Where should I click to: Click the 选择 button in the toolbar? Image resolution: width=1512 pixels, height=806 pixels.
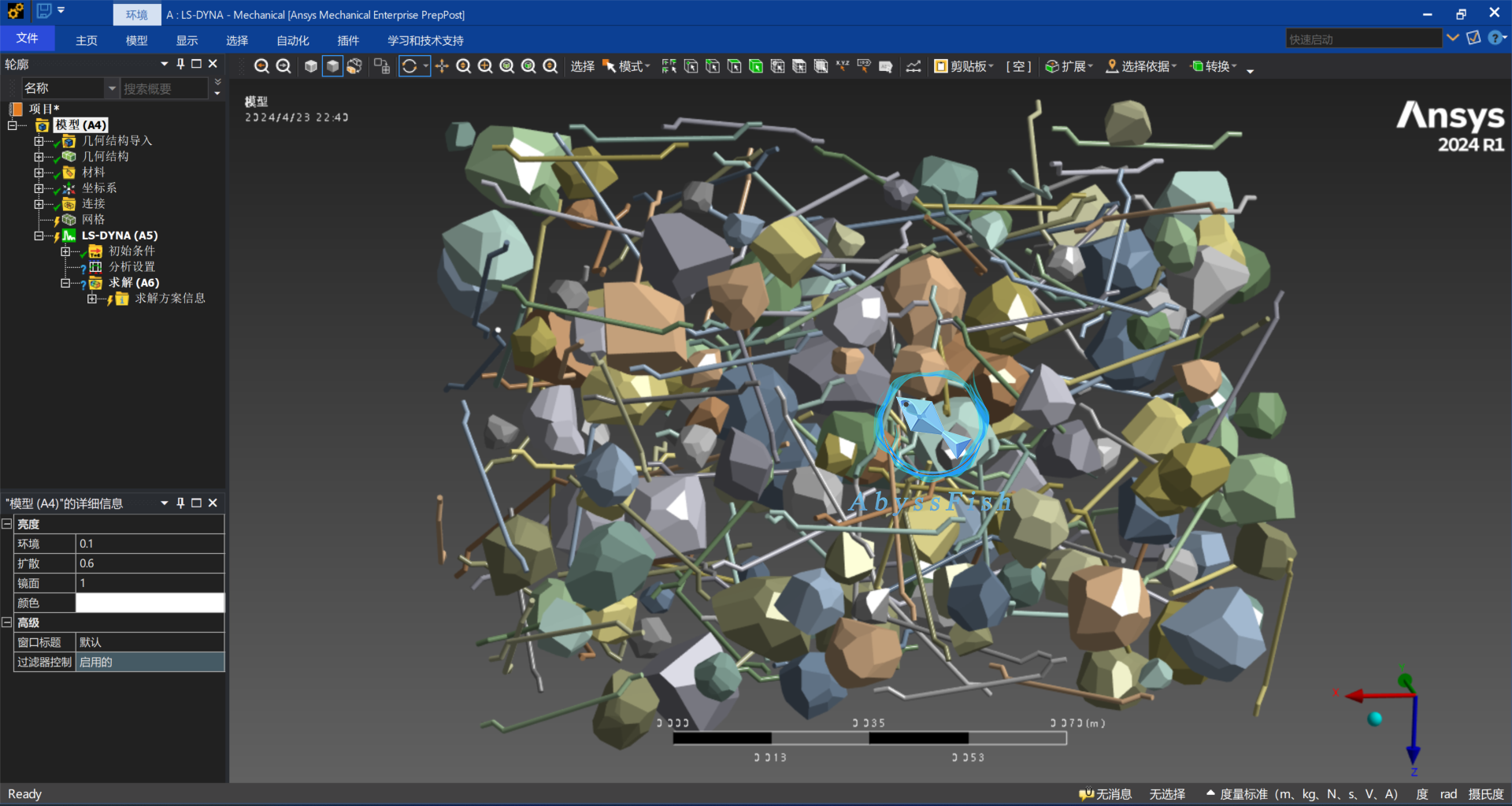tap(582, 66)
